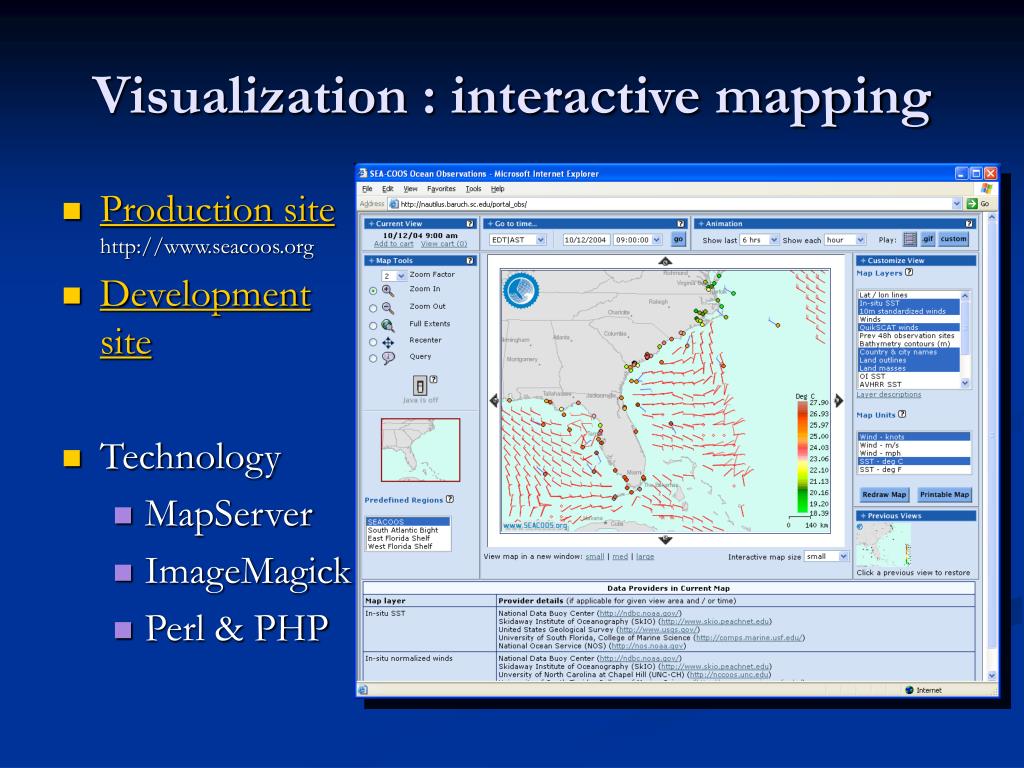Click help icon next to Map Layers
This screenshot has width=1024, height=768.
pyautogui.click(x=909, y=273)
